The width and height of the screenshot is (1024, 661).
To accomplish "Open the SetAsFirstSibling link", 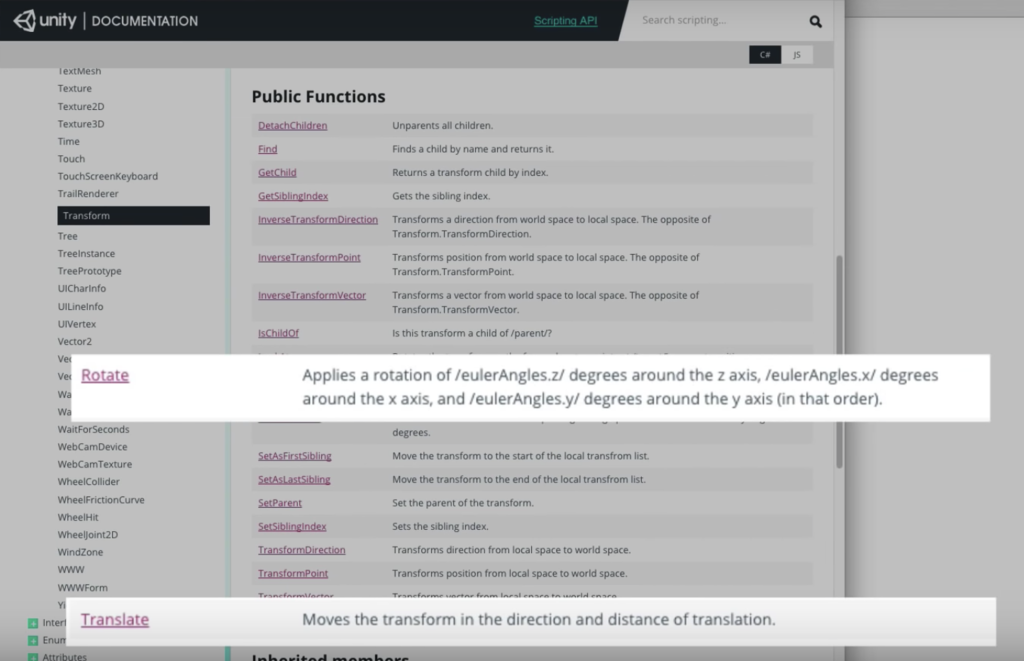I will (295, 456).
